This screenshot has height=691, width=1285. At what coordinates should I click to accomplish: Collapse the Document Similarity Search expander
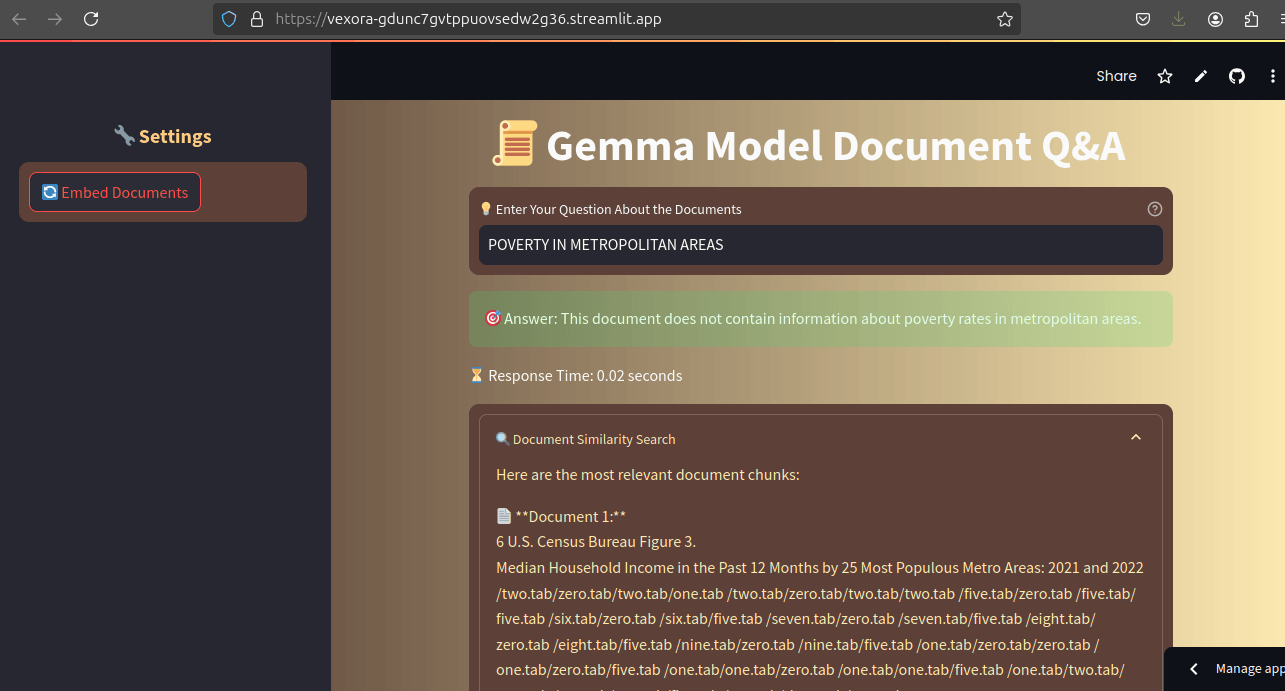coord(1136,438)
